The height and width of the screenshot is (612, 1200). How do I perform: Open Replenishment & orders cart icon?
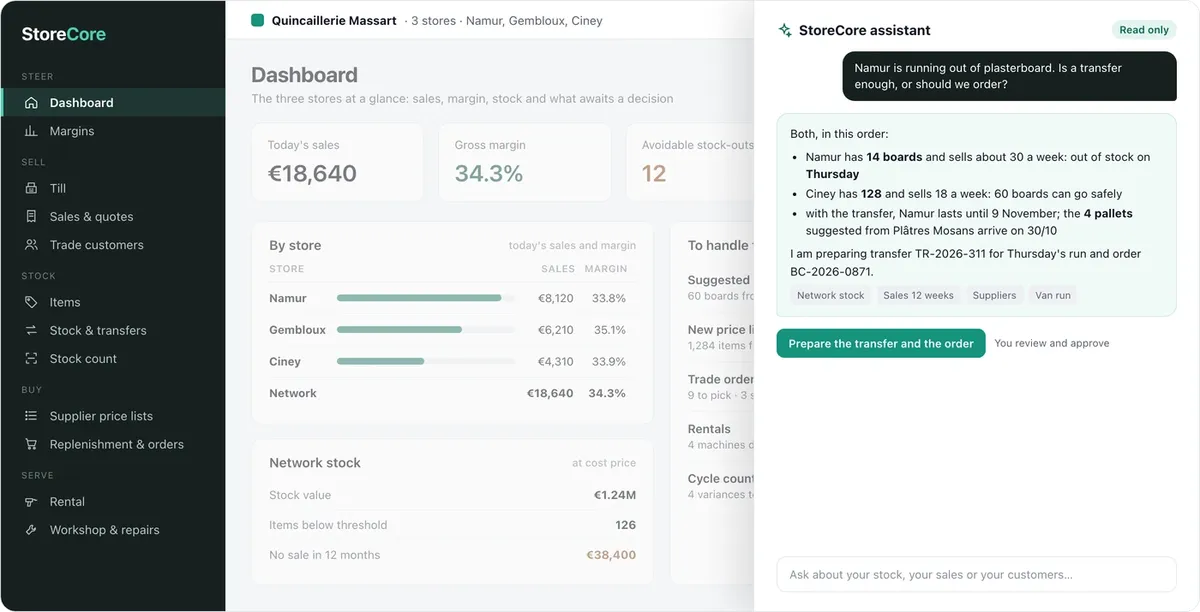31,444
